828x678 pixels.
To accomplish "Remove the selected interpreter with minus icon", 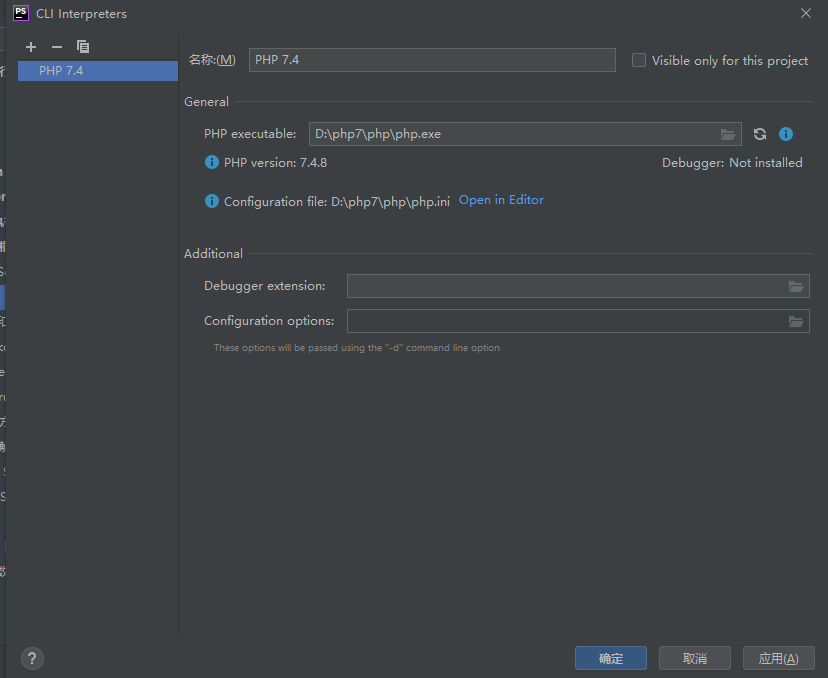I will point(57,47).
